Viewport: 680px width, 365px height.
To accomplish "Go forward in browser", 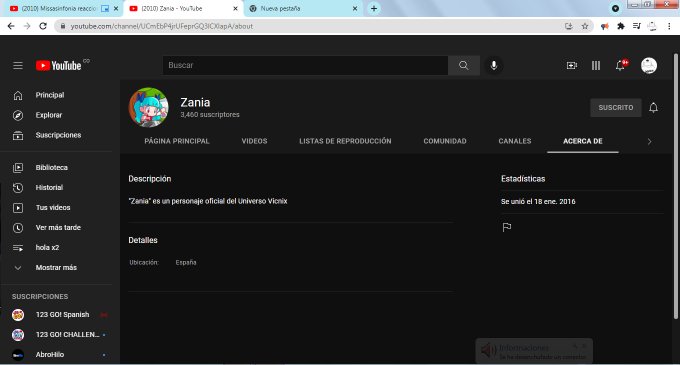I will pyautogui.click(x=27, y=26).
